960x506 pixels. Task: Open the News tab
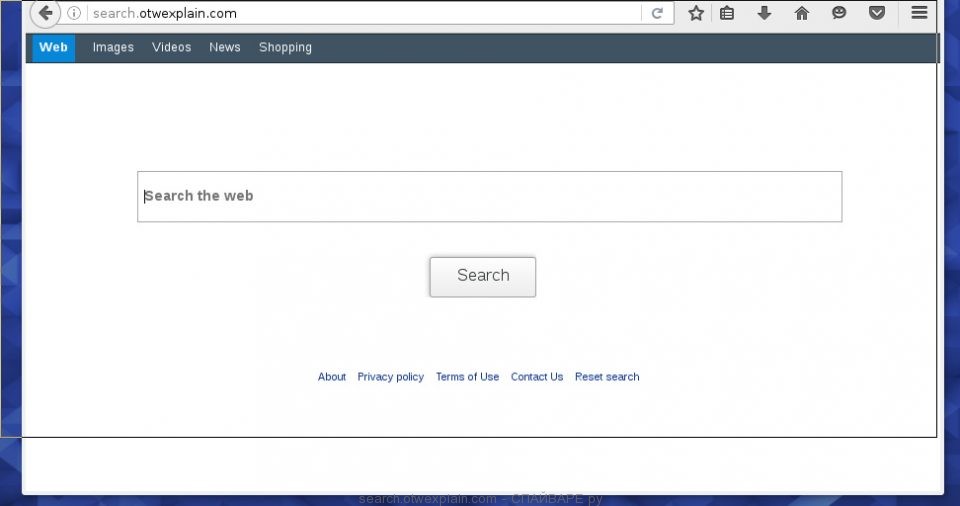click(x=225, y=47)
